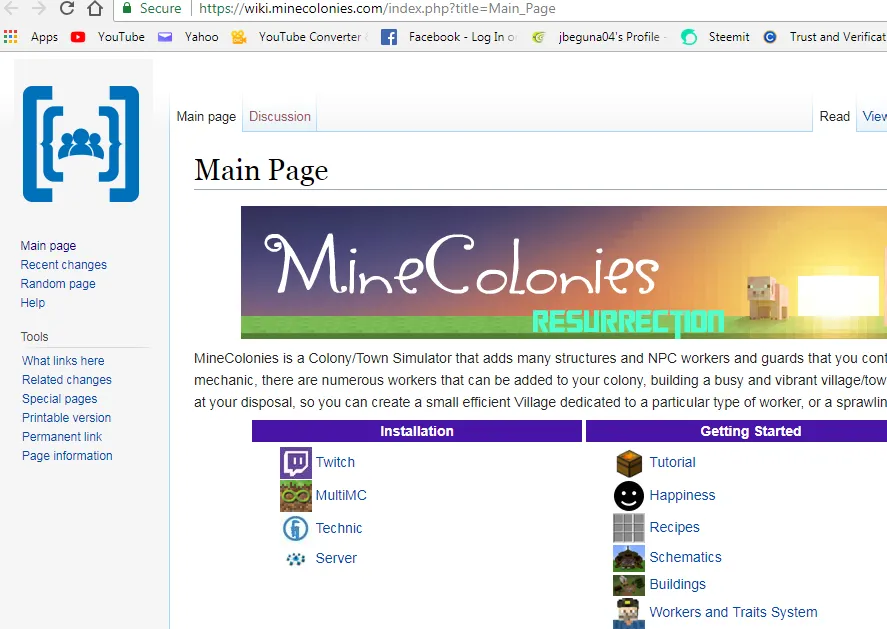The height and width of the screenshot is (629, 887).
Task: Open the Happiness text link
Action: 682,496
